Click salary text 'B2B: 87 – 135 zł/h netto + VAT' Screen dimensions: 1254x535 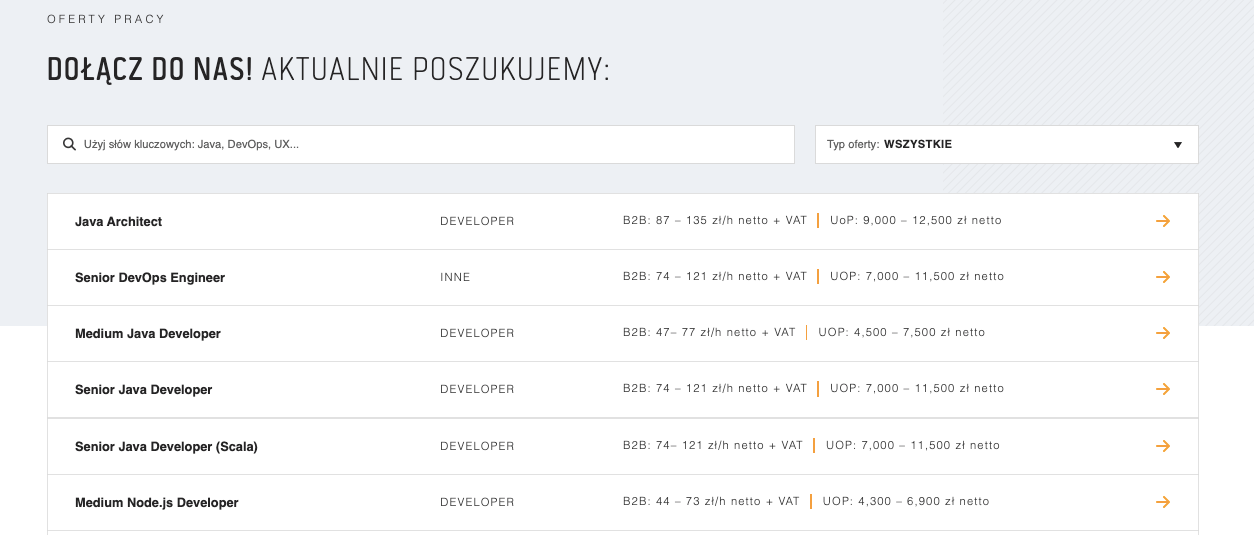[715, 220]
